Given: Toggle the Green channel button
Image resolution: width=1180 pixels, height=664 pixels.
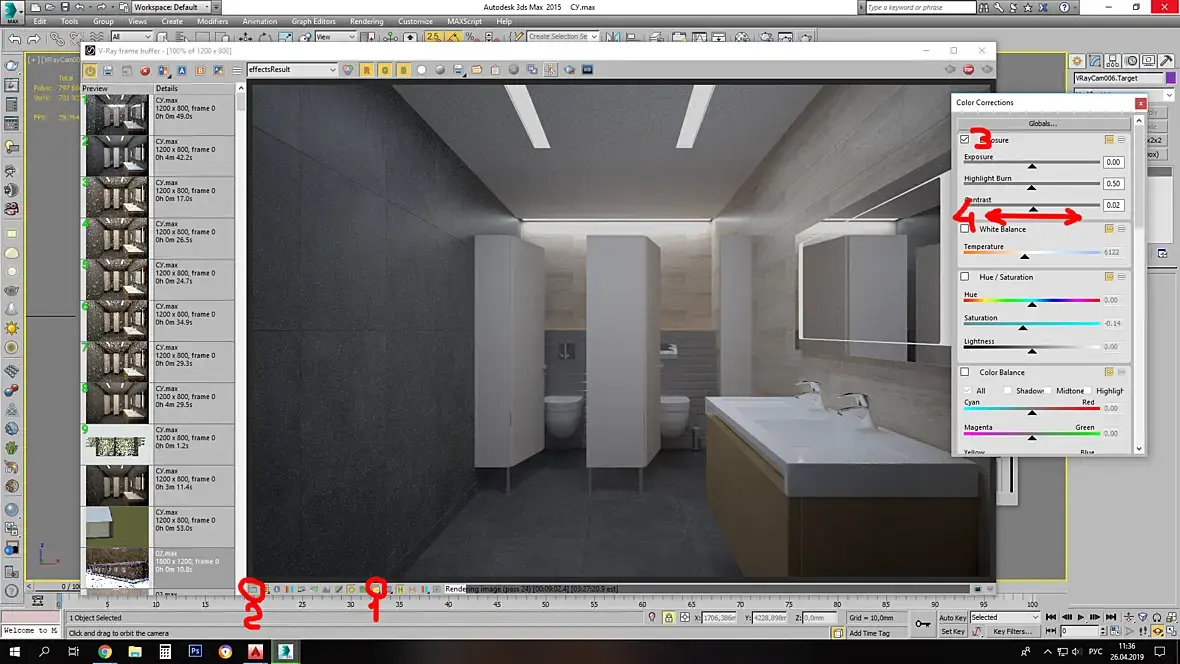Looking at the screenshot, I should click(385, 70).
